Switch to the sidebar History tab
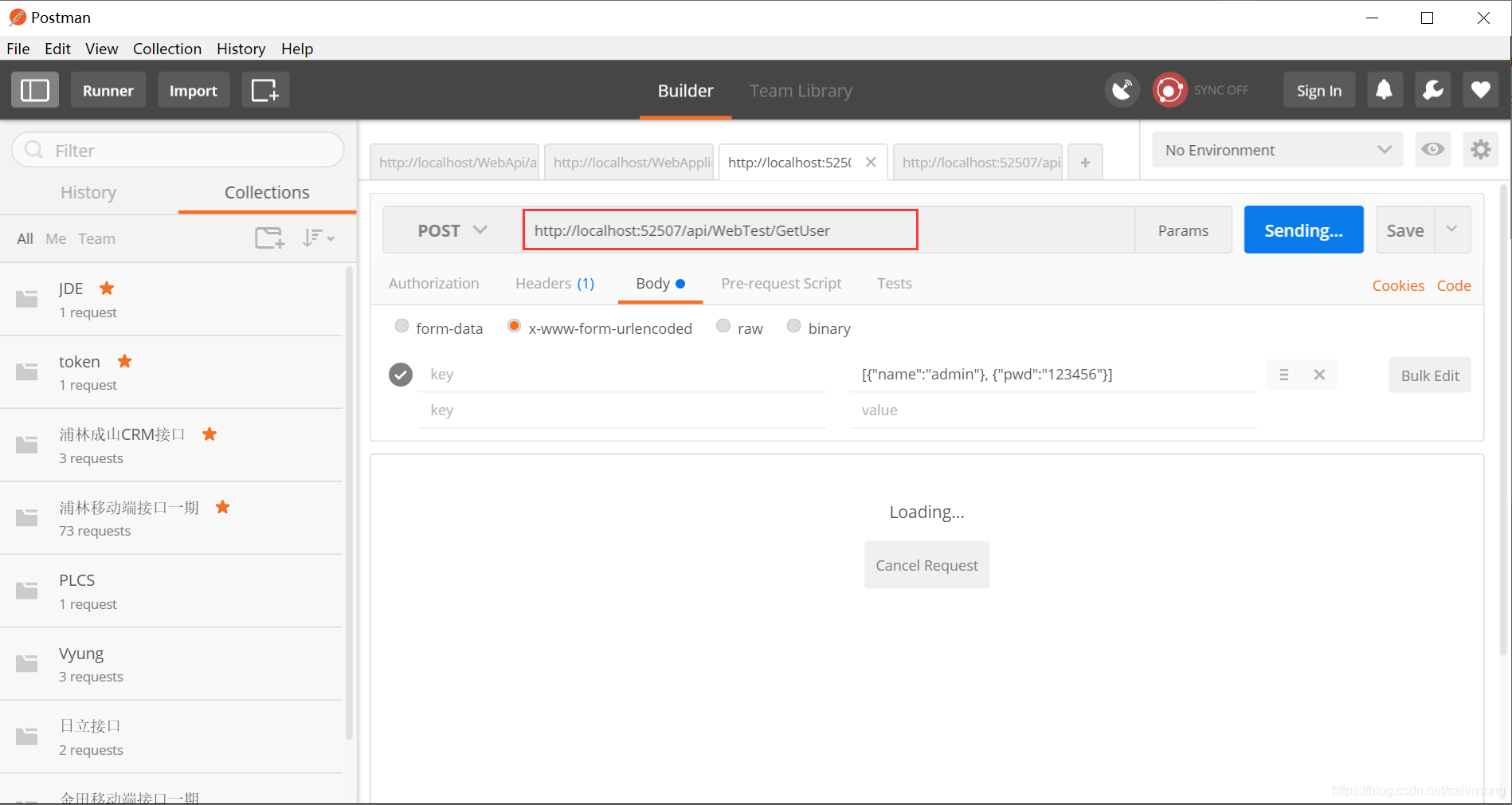The height and width of the screenshot is (805, 1512). [88, 192]
